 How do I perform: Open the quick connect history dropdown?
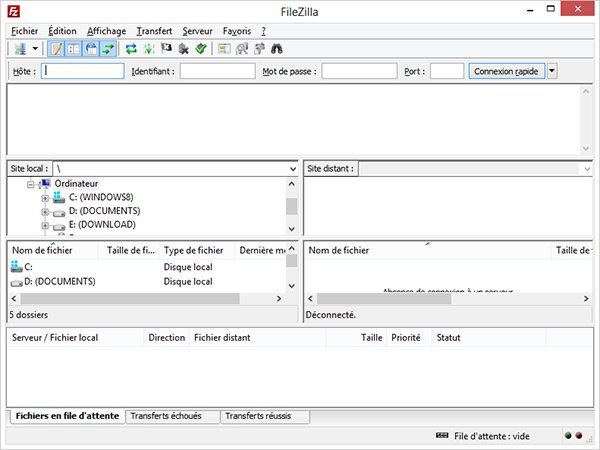pos(552,71)
